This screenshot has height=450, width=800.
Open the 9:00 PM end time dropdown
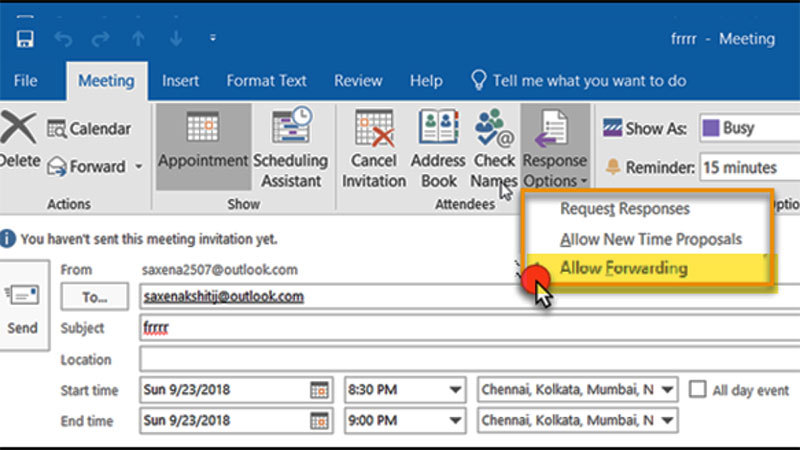click(455, 421)
